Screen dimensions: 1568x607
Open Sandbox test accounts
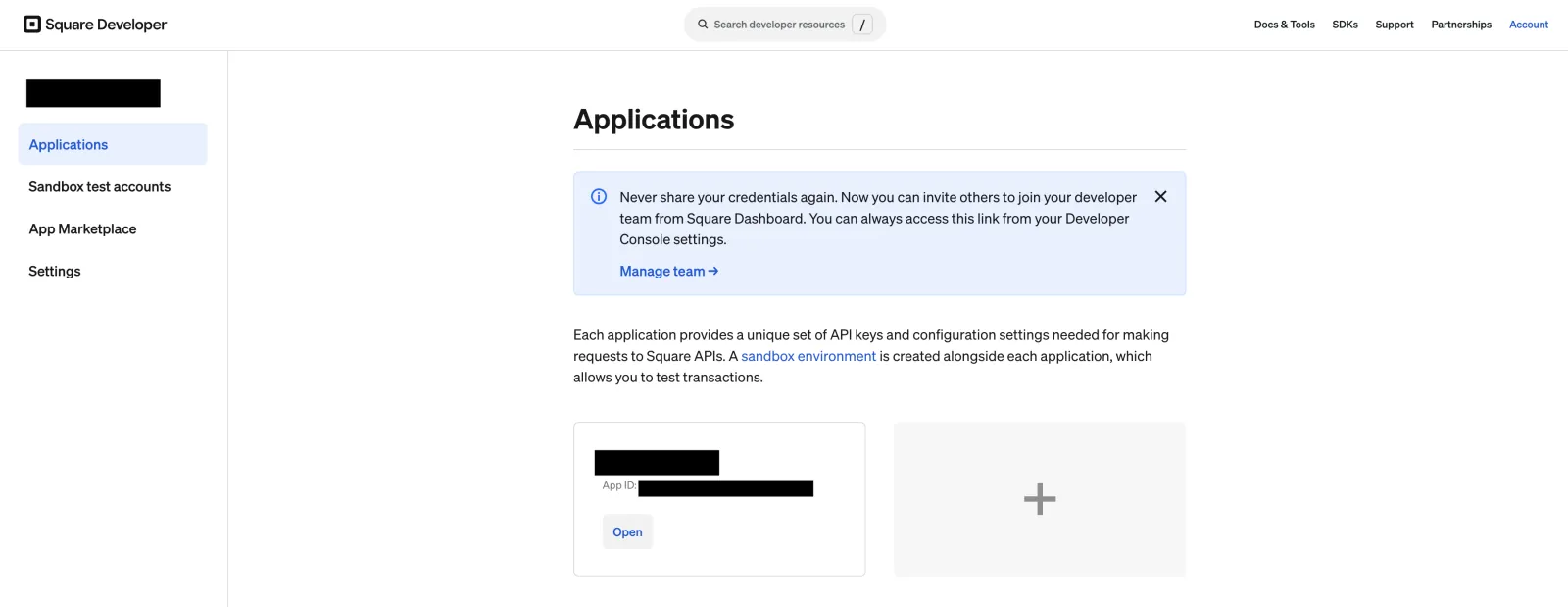click(x=99, y=186)
